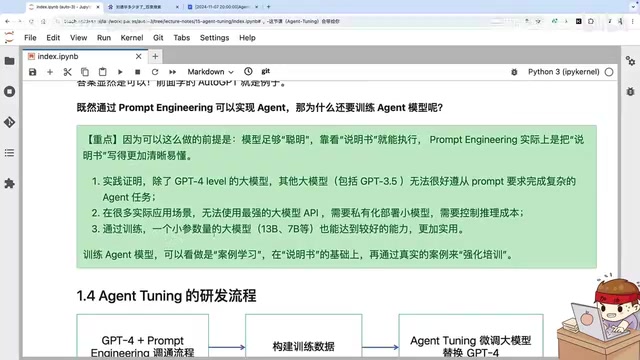Click list item 3 mentioning 13B、7B
The height and width of the screenshot is (360, 640).
pos(278,229)
